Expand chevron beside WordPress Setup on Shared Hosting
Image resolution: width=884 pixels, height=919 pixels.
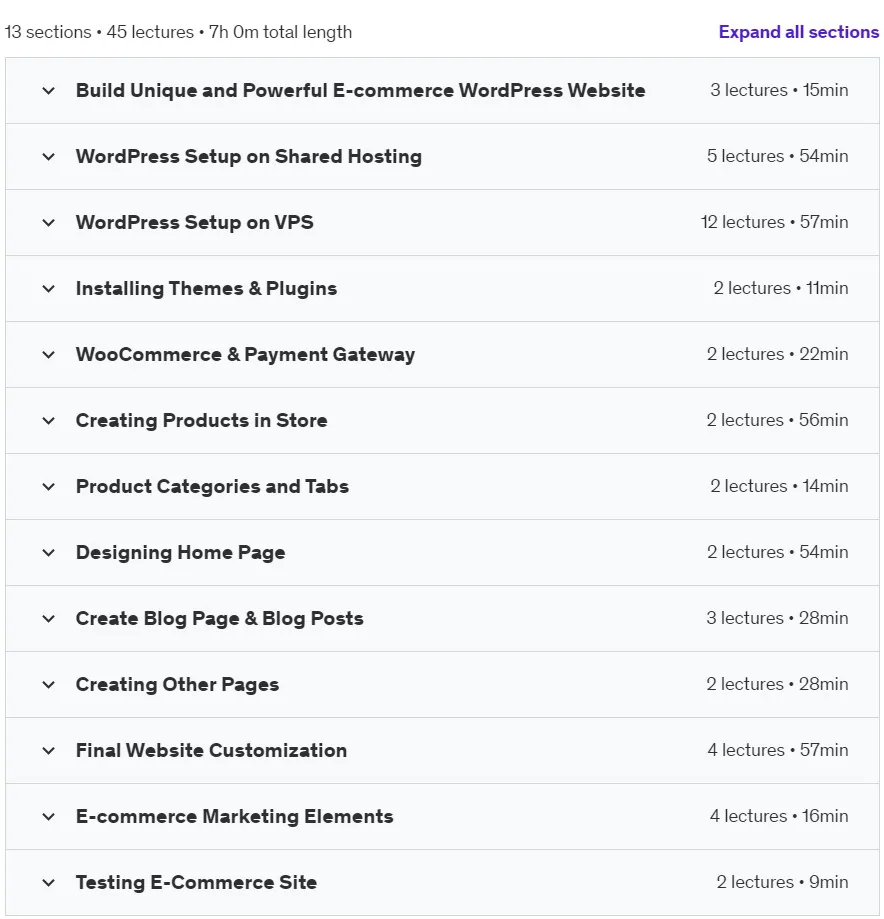pos(49,156)
